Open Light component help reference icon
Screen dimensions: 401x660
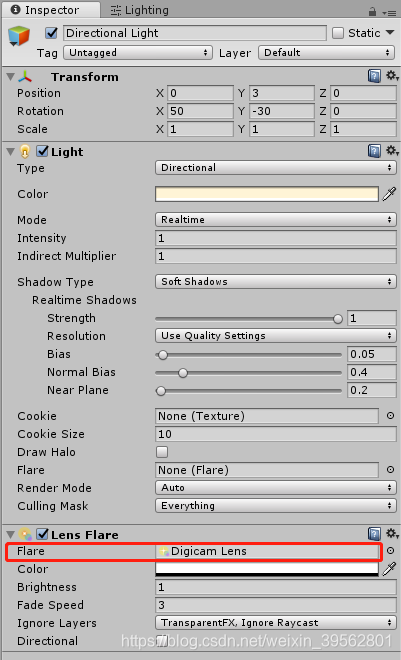pyautogui.click(x=374, y=151)
